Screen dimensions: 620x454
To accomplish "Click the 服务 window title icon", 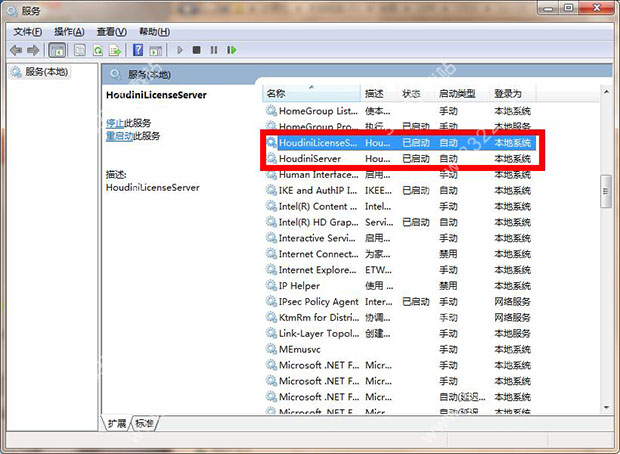I will coord(12,11).
